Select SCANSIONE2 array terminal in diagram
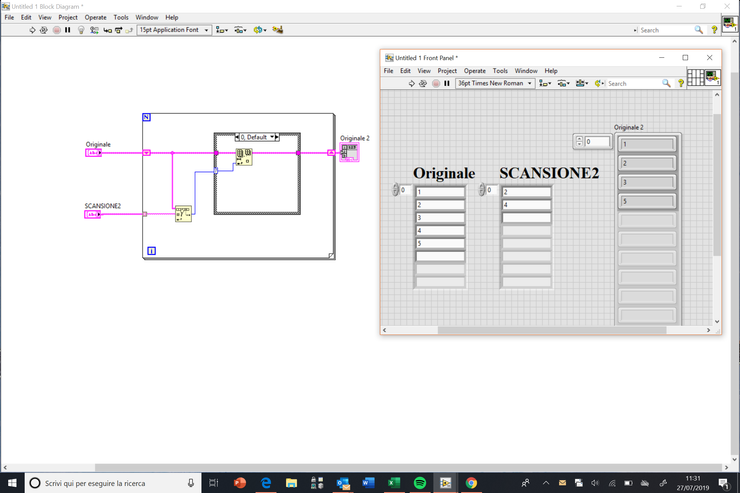This screenshot has height=493, width=740. tap(92, 214)
